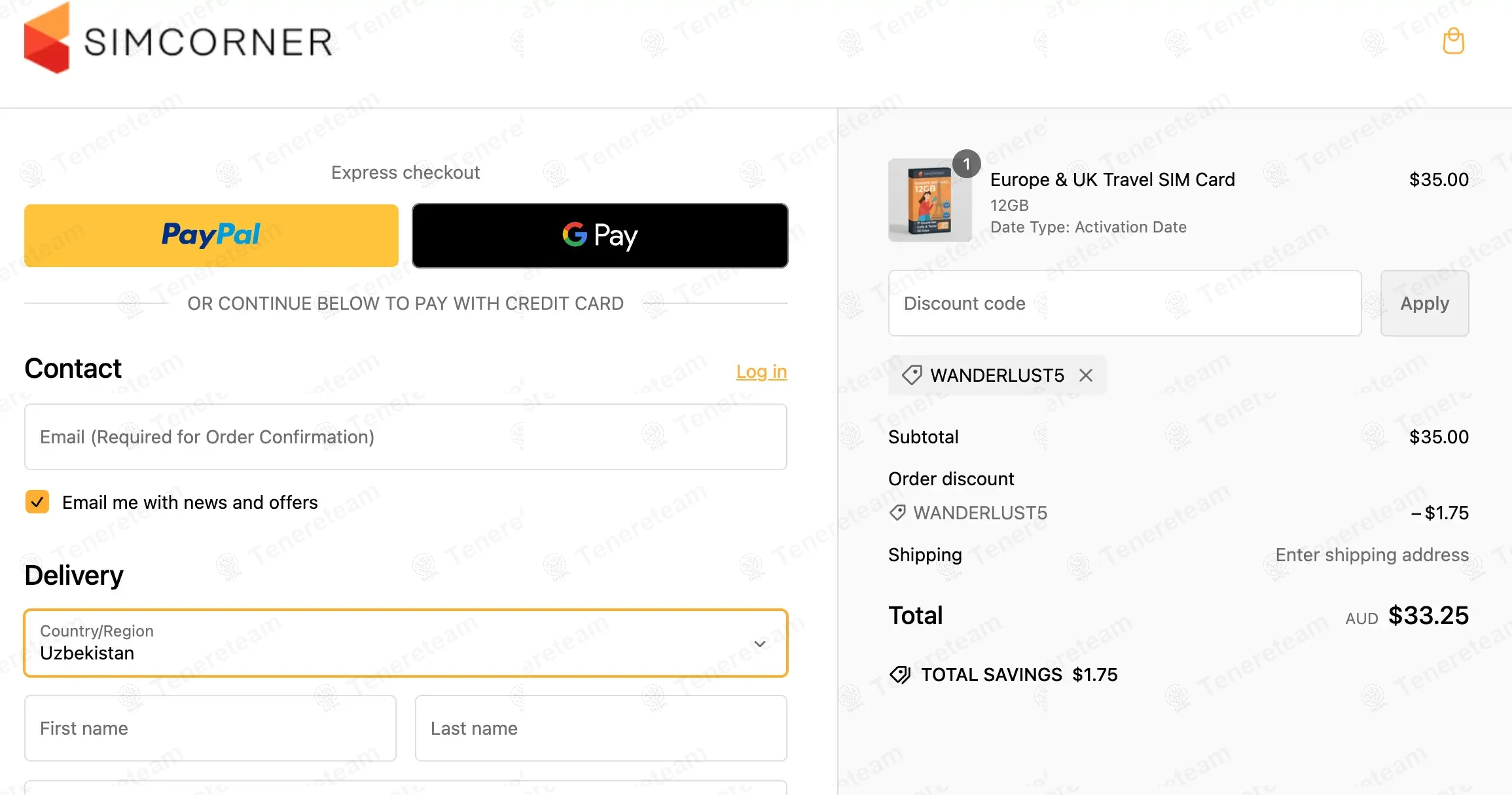Focus the Discount code field

(x=1125, y=303)
